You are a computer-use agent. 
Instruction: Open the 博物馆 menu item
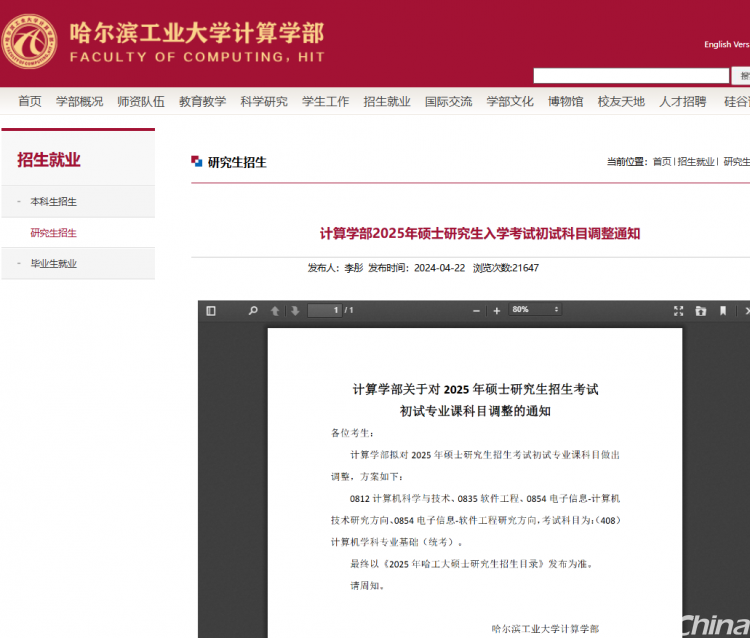click(566, 101)
